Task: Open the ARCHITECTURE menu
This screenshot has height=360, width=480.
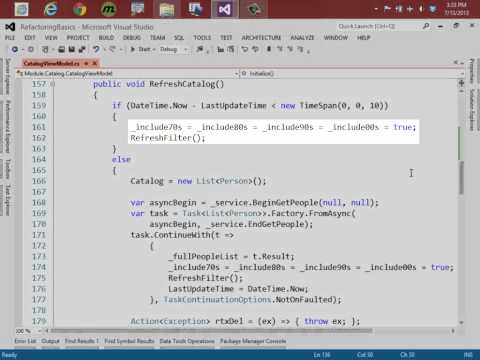Action: (261, 38)
